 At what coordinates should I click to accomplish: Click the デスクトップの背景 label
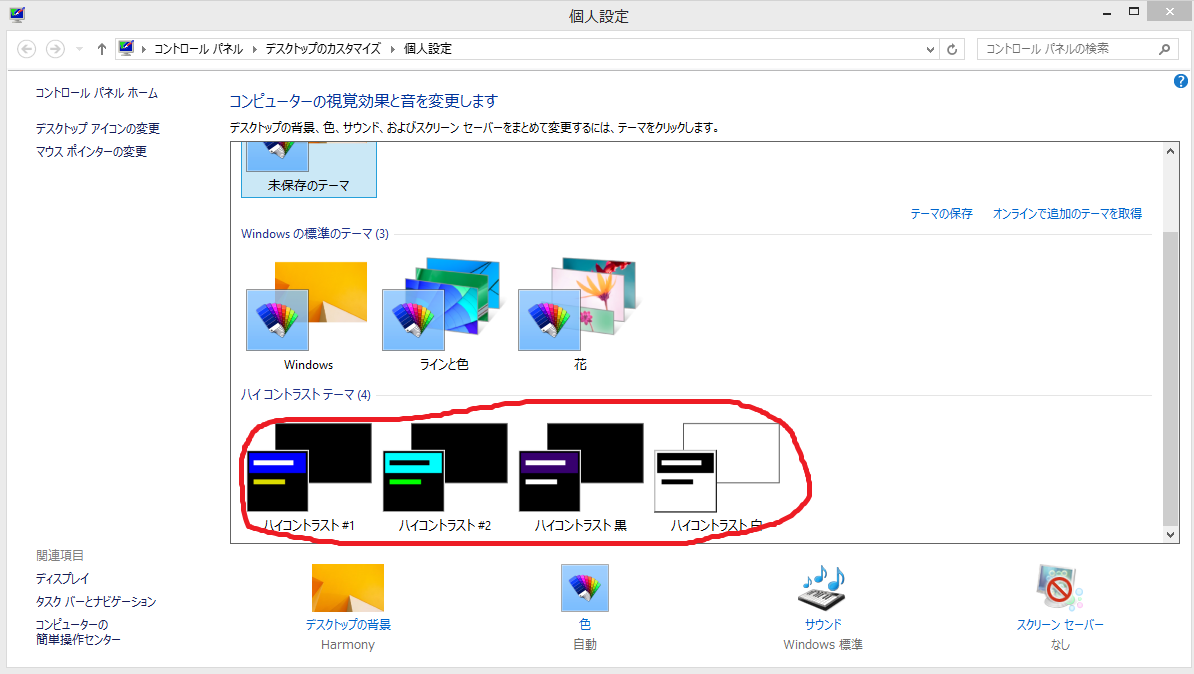tap(348, 624)
